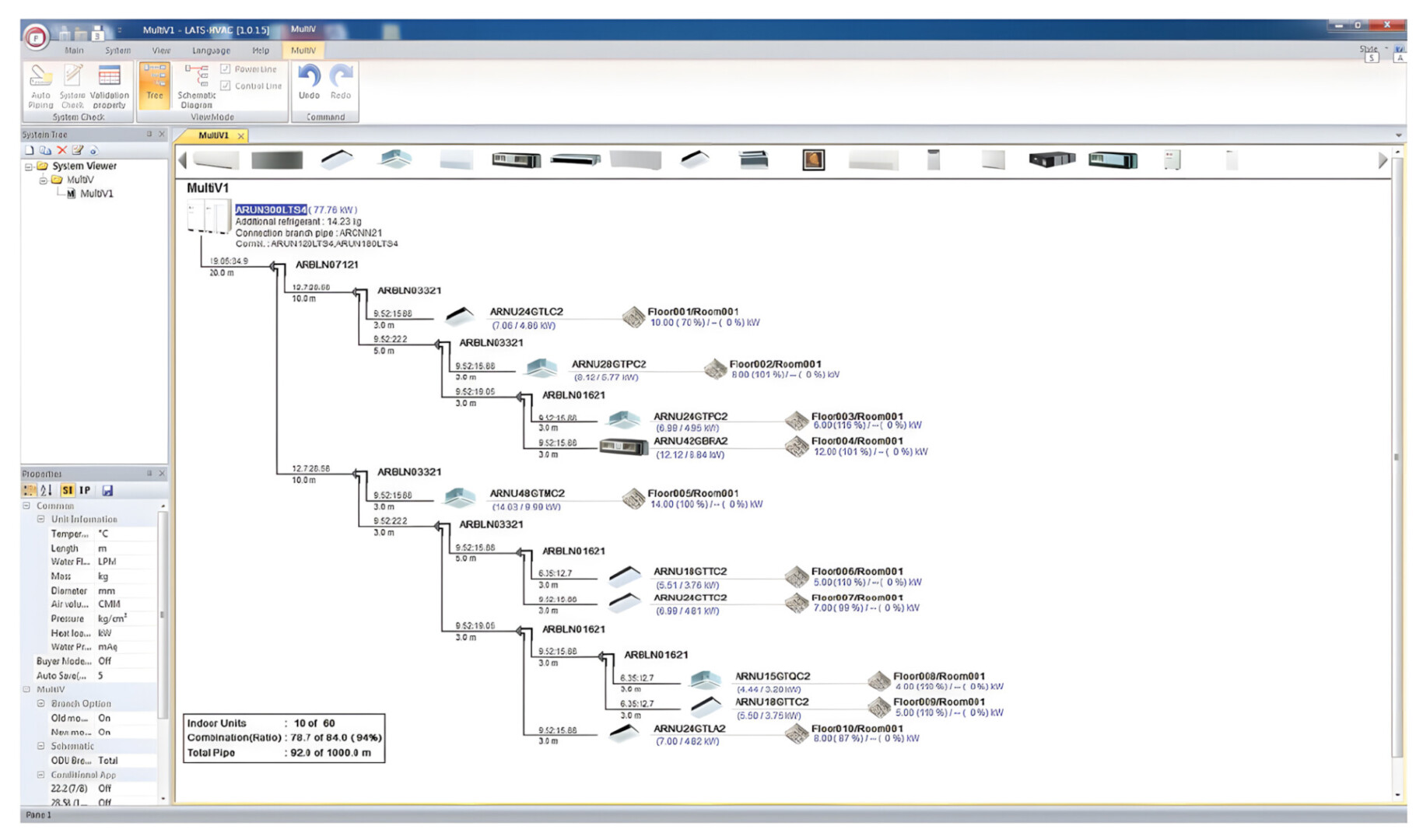This screenshot has width=1423, height=840.
Task: Toggle the Control Line checkbox
Action: [226, 86]
